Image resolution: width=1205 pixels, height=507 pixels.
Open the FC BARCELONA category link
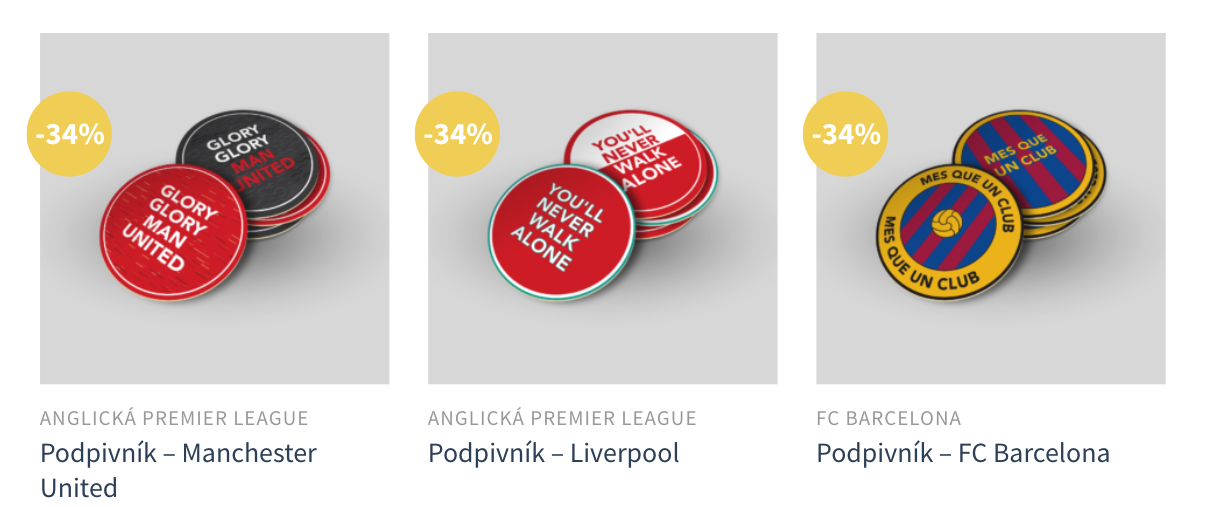(x=888, y=418)
